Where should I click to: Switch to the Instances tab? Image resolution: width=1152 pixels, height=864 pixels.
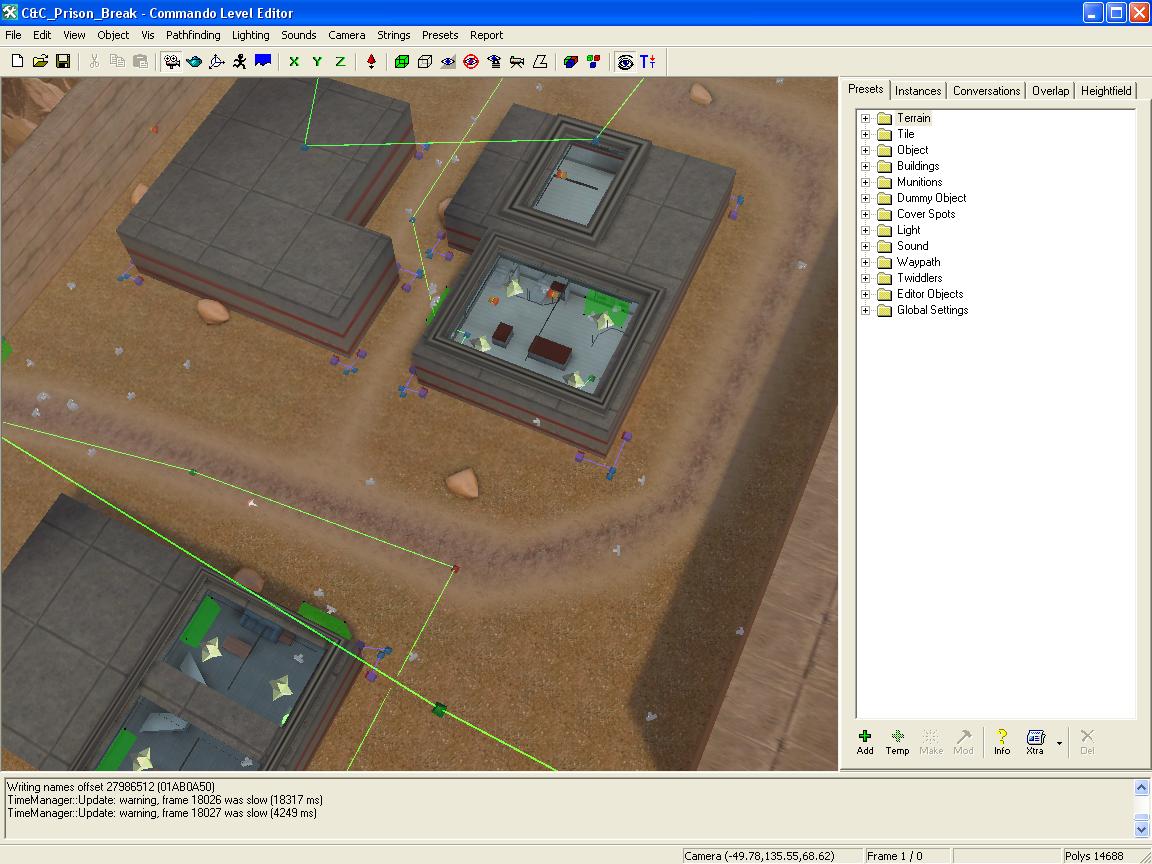(x=918, y=91)
